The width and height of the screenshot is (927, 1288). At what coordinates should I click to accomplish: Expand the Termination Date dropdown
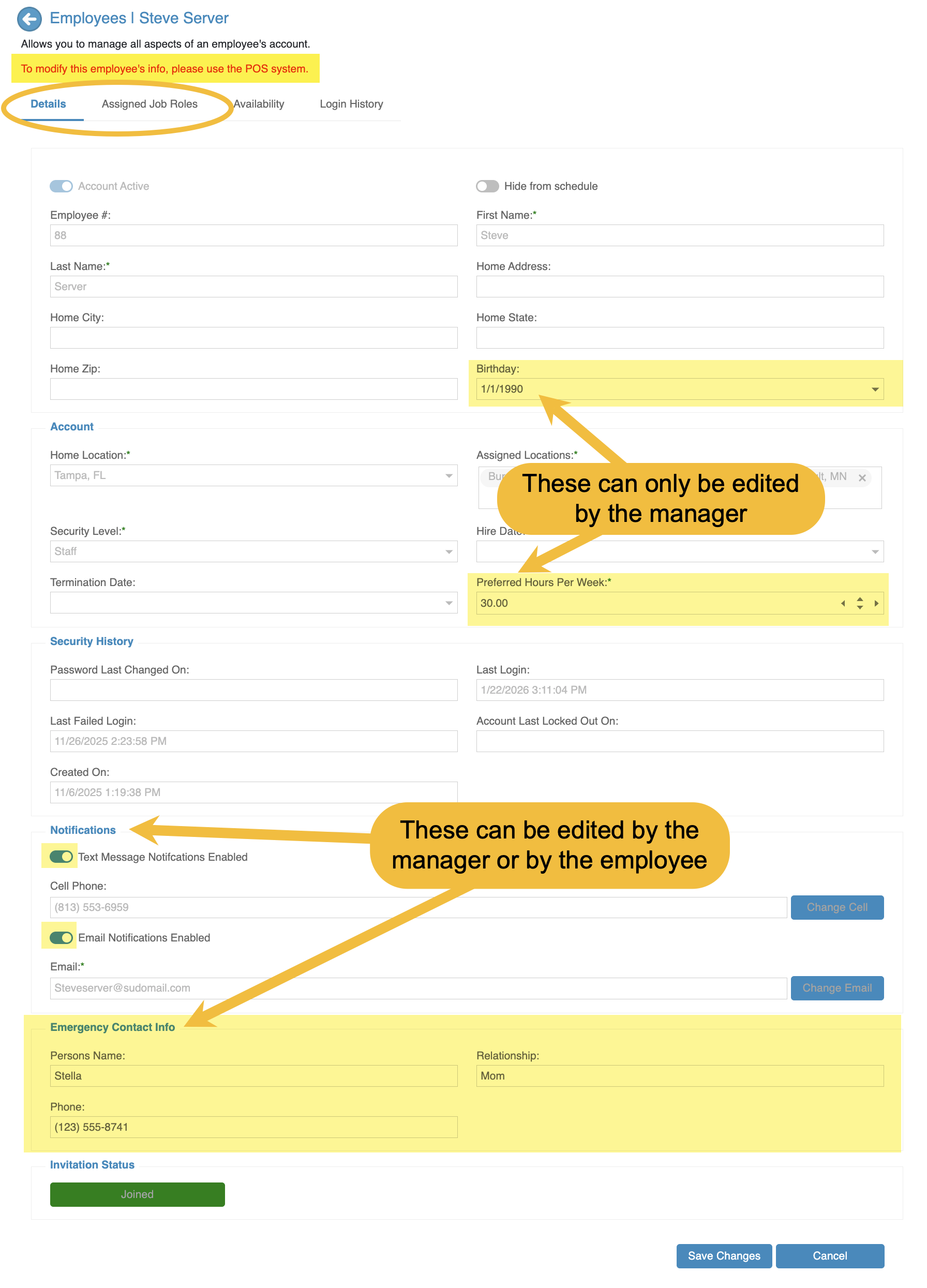[448, 603]
